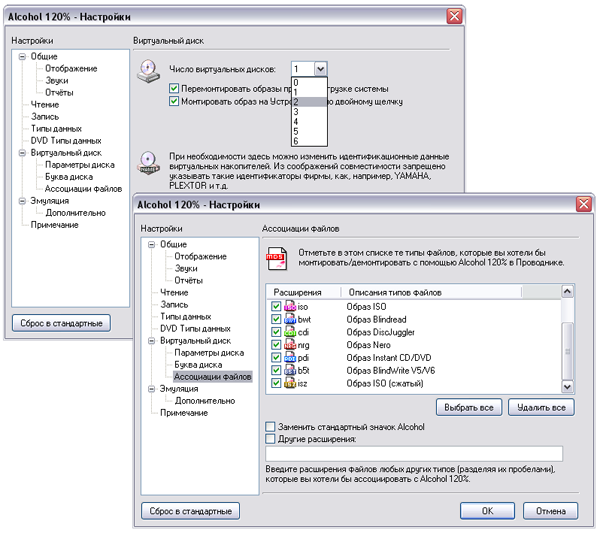
Task: Select 'Звуки' in back window tree
Action: click(x=57, y=80)
